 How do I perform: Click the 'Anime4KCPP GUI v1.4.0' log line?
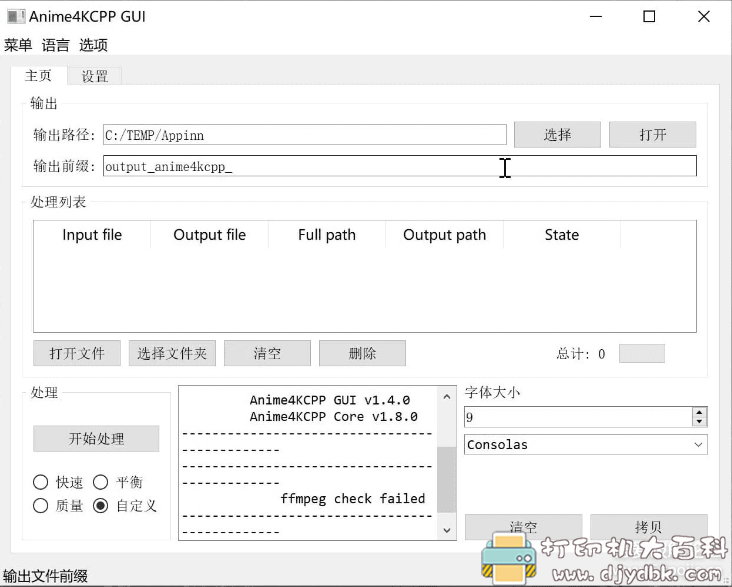pos(330,400)
